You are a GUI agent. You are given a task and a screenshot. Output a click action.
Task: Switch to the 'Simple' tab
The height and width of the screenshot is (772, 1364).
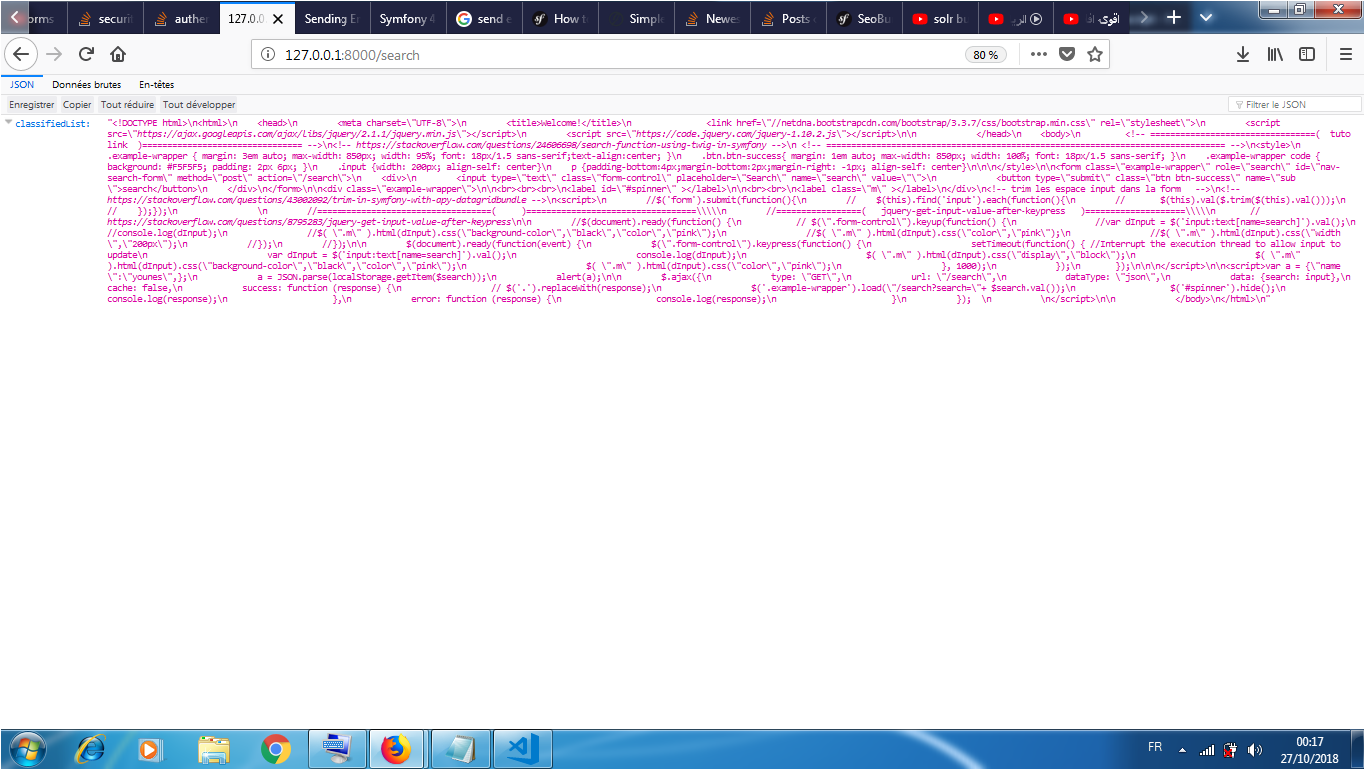638,19
